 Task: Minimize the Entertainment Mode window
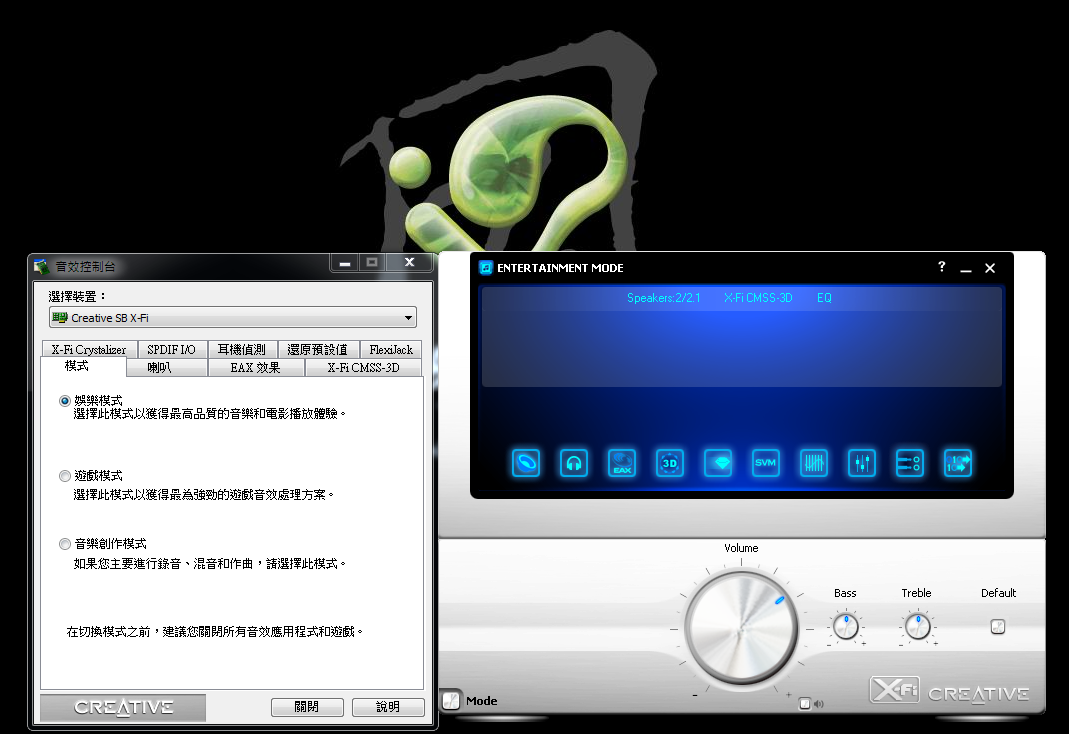pyautogui.click(x=965, y=269)
